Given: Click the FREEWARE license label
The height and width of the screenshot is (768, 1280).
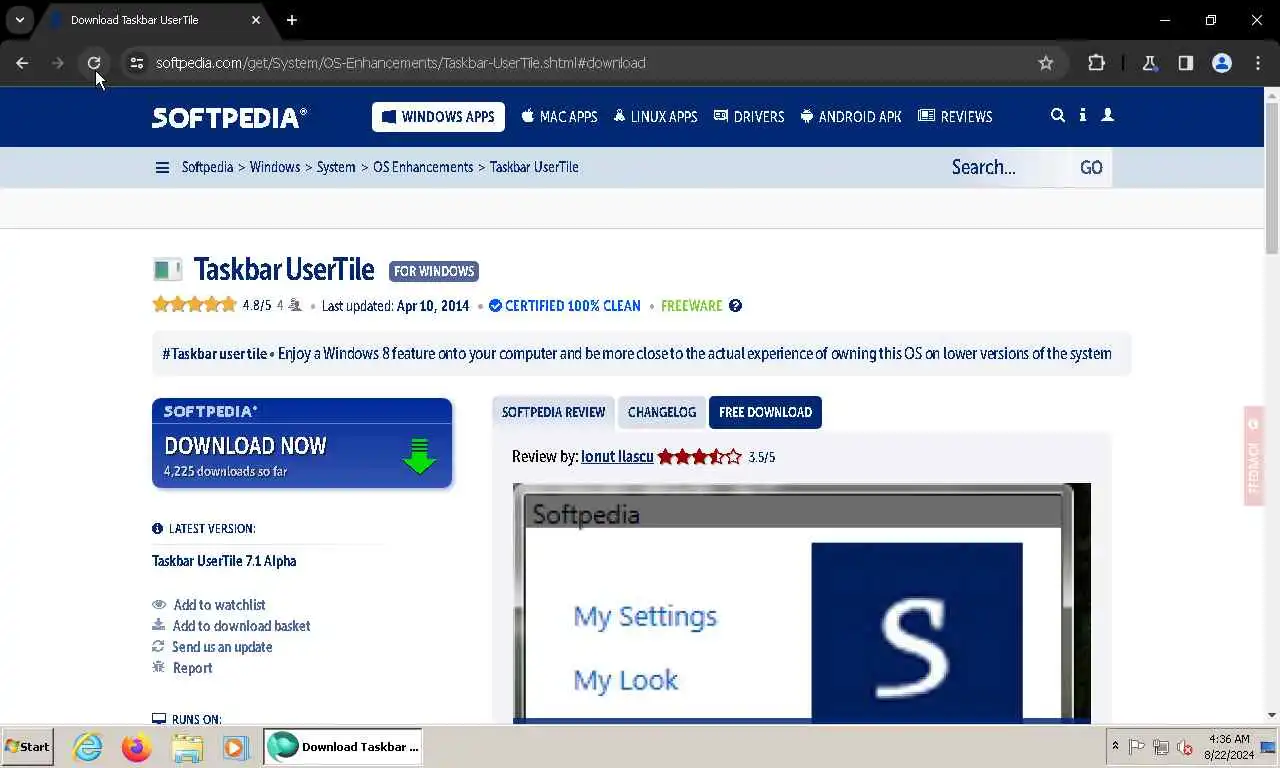Looking at the screenshot, I should click(x=691, y=306).
